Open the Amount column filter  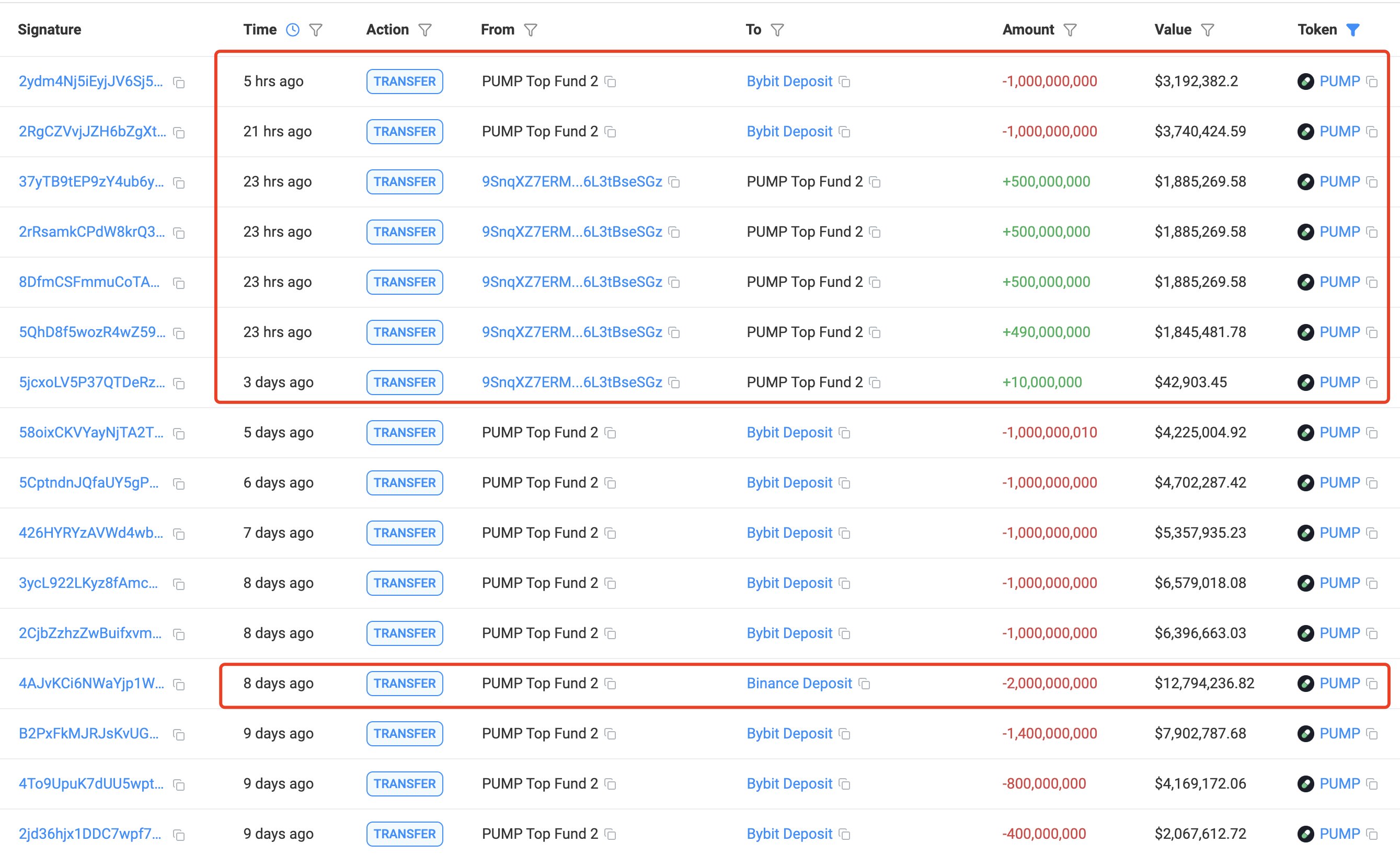pos(1070,30)
